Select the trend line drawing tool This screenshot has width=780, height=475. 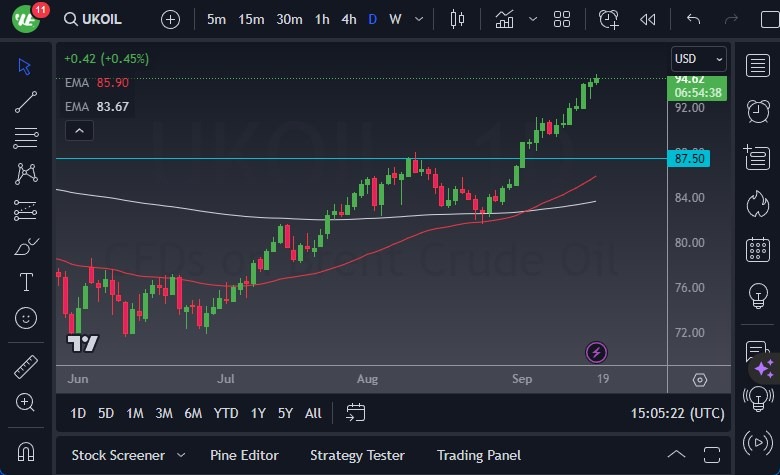click(26, 101)
